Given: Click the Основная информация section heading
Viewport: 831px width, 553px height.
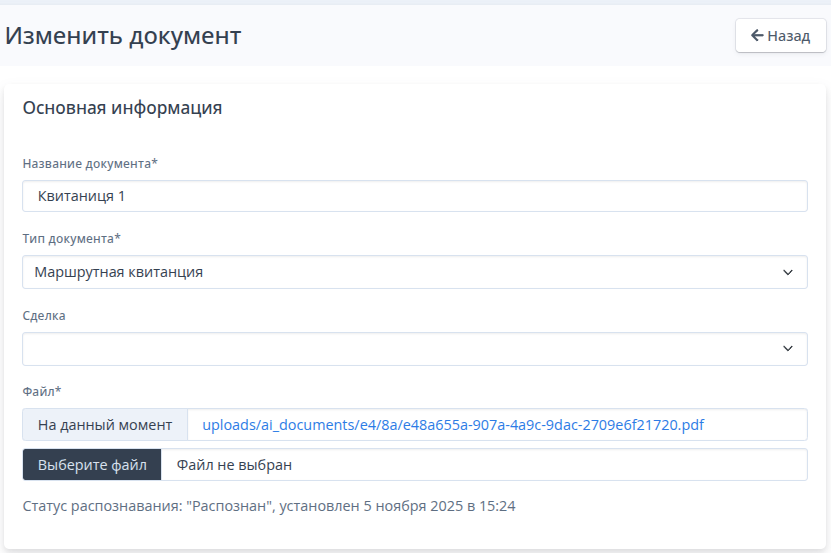Looking at the screenshot, I should (x=122, y=108).
